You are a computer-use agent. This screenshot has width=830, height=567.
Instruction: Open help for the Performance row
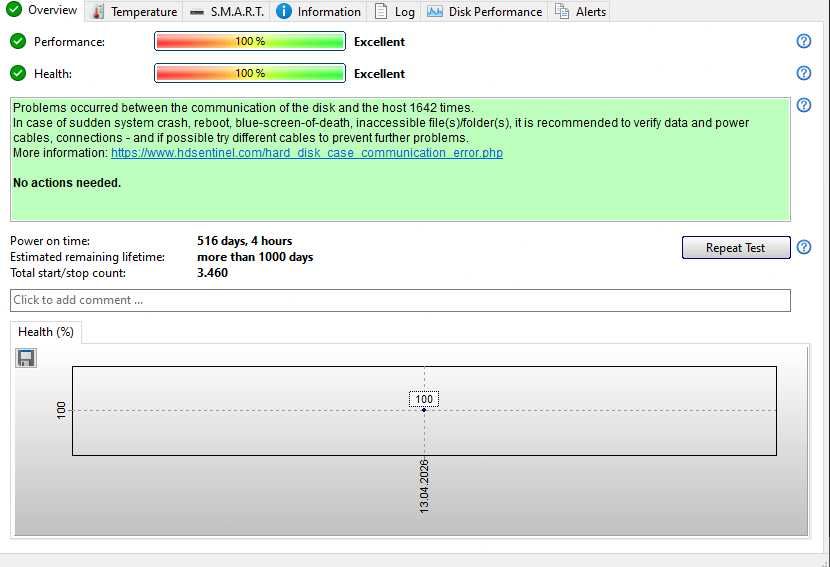click(x=804, y=41)
